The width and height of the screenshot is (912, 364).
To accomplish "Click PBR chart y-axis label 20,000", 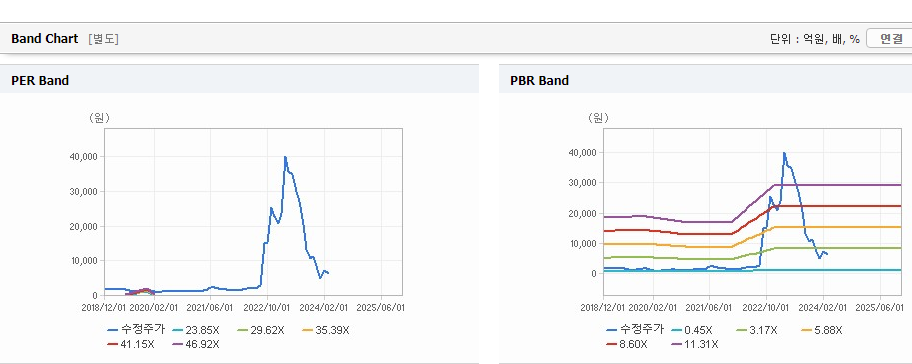I will tap(582, 213).
